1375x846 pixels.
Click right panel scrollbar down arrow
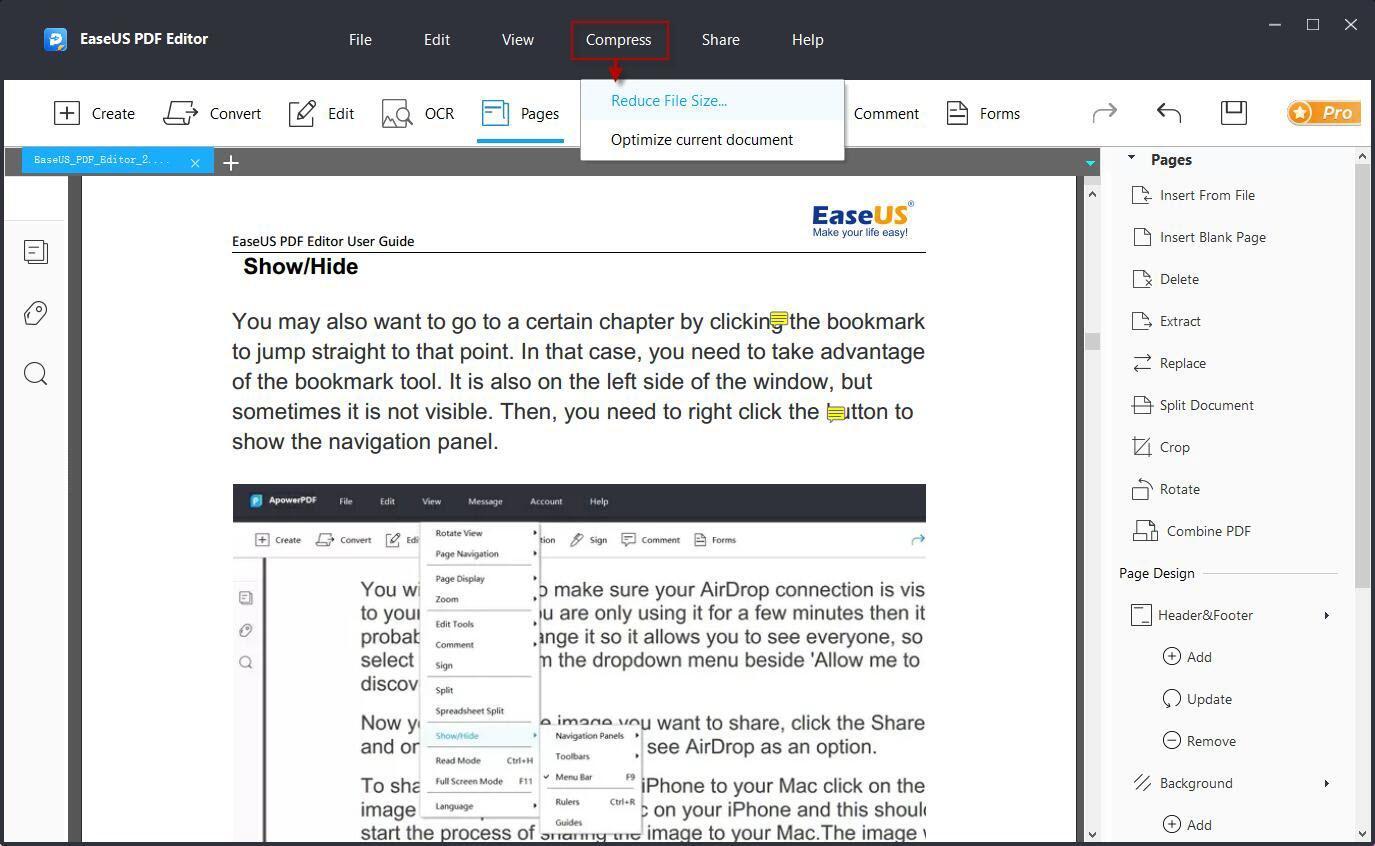(x=1362, y=833)
